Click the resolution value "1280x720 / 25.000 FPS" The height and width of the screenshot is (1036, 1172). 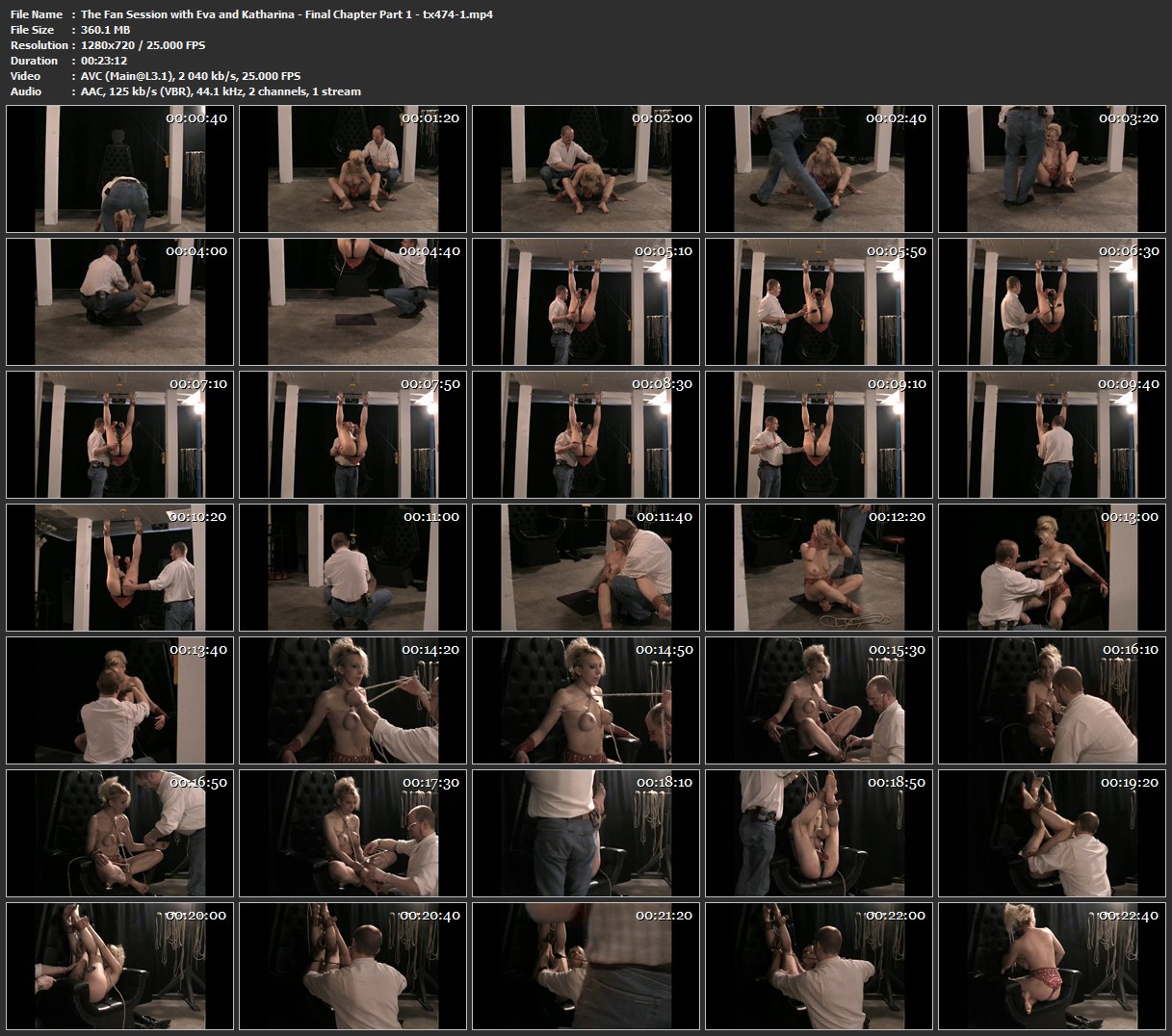(x=143, y=45)
